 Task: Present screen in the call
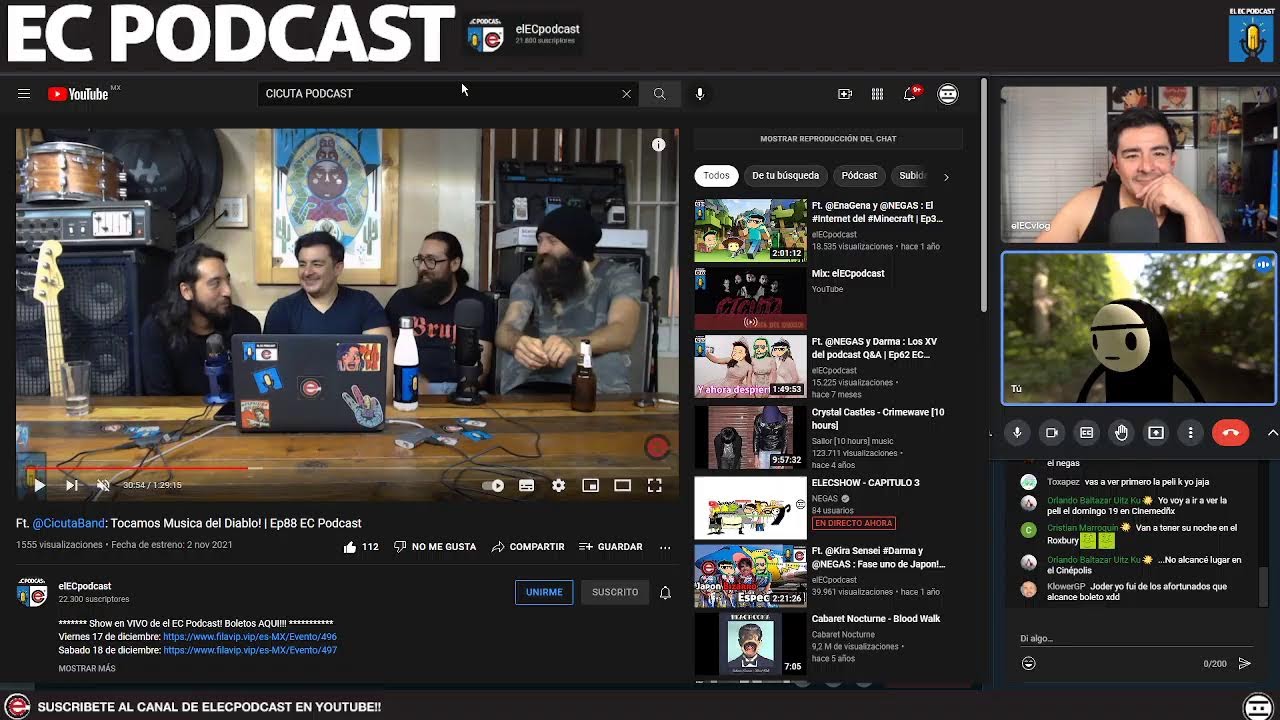coord(1156,432)
